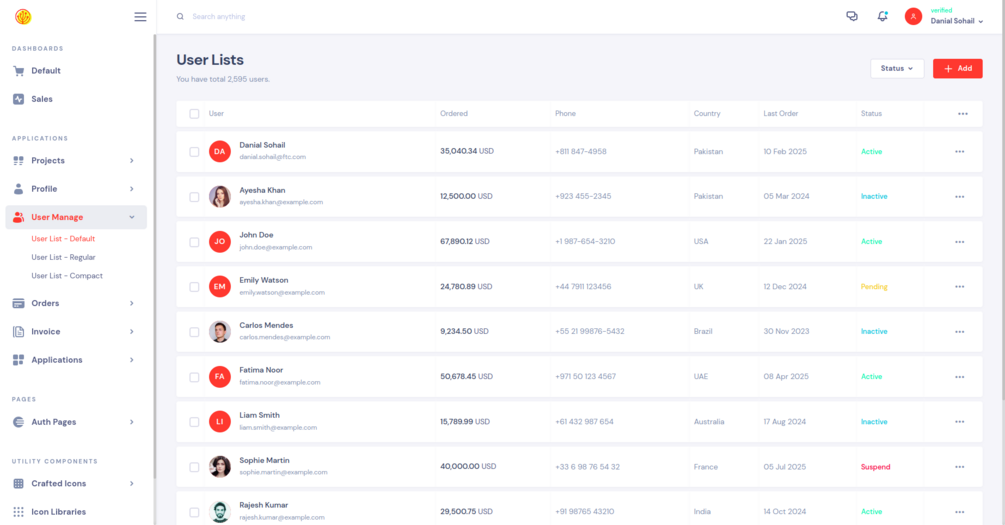This screenshot has width=1005, height=525.
Task: Click the app logo in the sidebar
Action: [23, 17]
